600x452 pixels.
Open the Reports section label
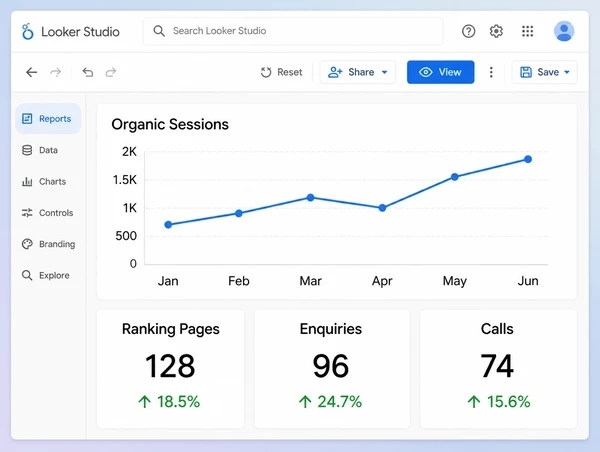click(55, 119)
